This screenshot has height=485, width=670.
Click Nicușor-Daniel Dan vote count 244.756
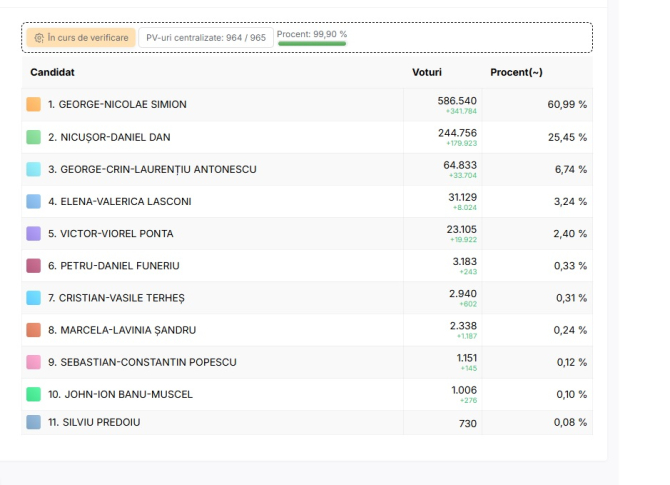coord(457,133)
